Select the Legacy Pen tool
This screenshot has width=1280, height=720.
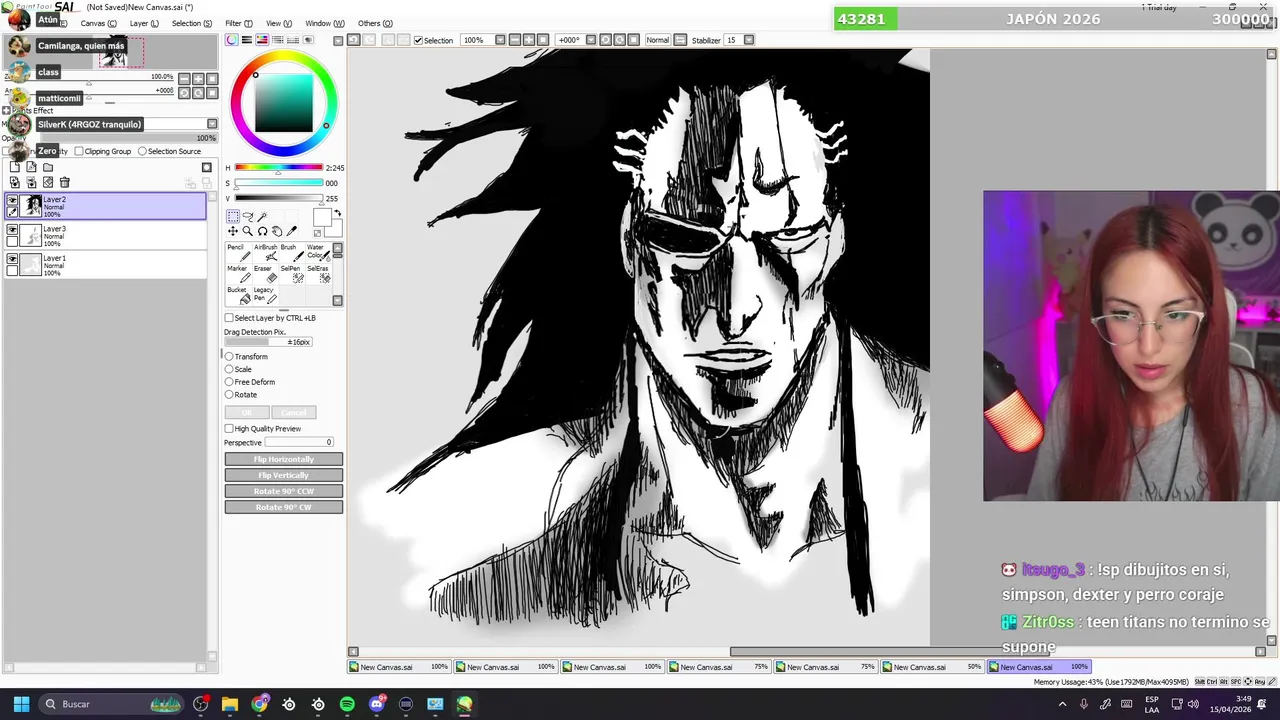pos(265,295)
